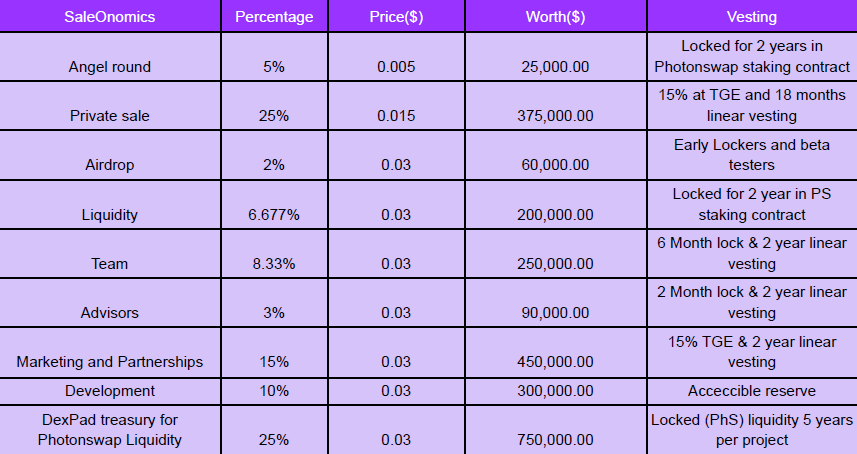
Task: Click the 750,000.00 worth cell
Action: click(556, 430)
